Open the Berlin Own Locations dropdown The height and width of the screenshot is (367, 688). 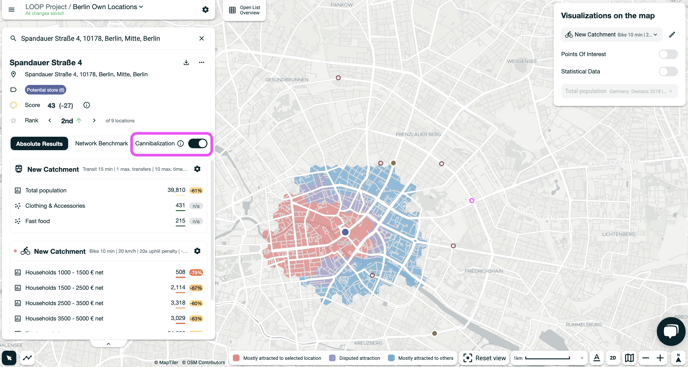coord(108,7)
